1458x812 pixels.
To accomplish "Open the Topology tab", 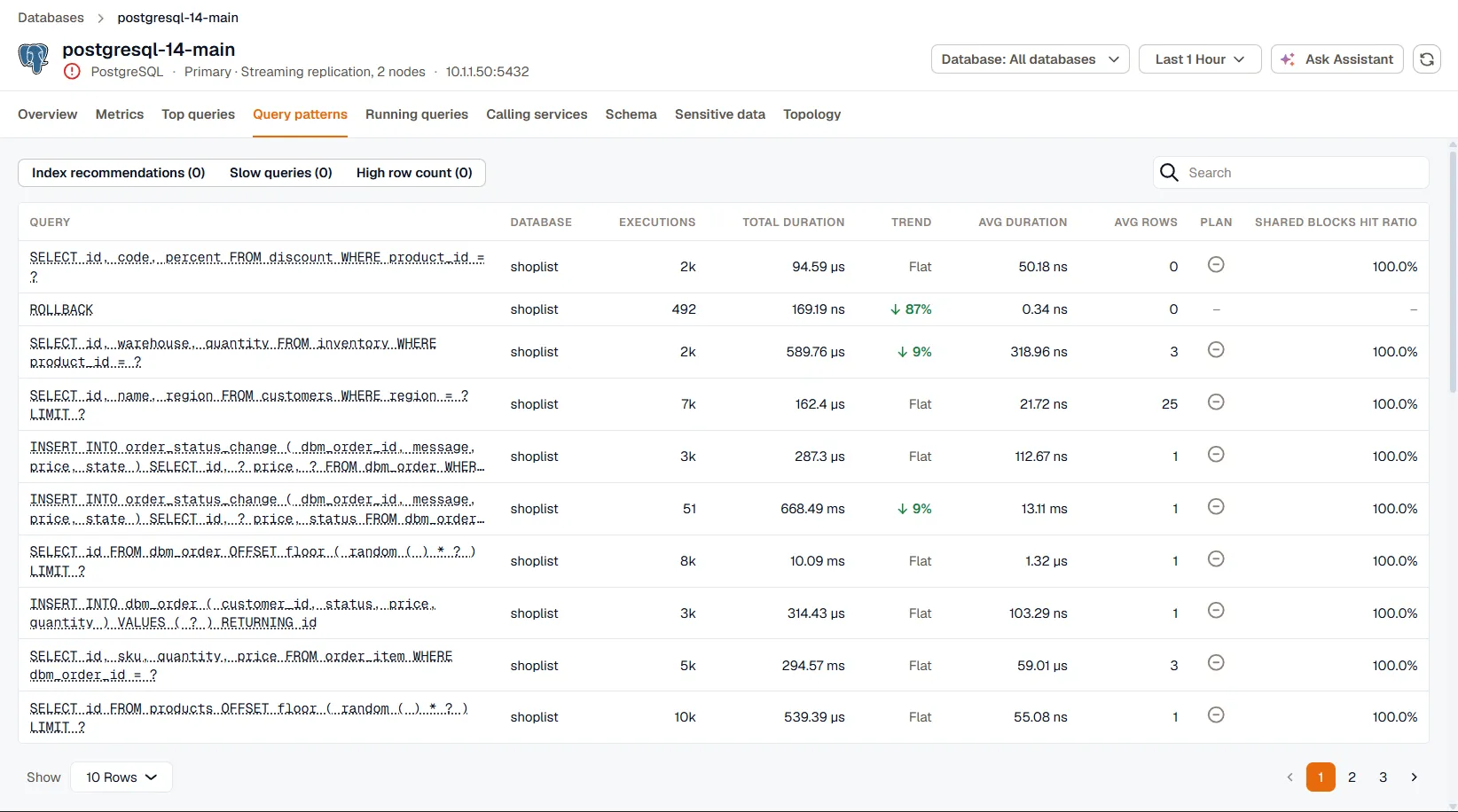I will pyautogui.click(x=811, y=114).
